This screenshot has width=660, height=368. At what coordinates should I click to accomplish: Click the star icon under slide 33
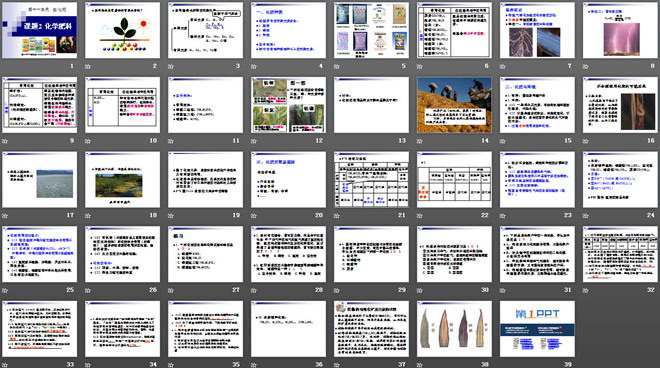5,365
